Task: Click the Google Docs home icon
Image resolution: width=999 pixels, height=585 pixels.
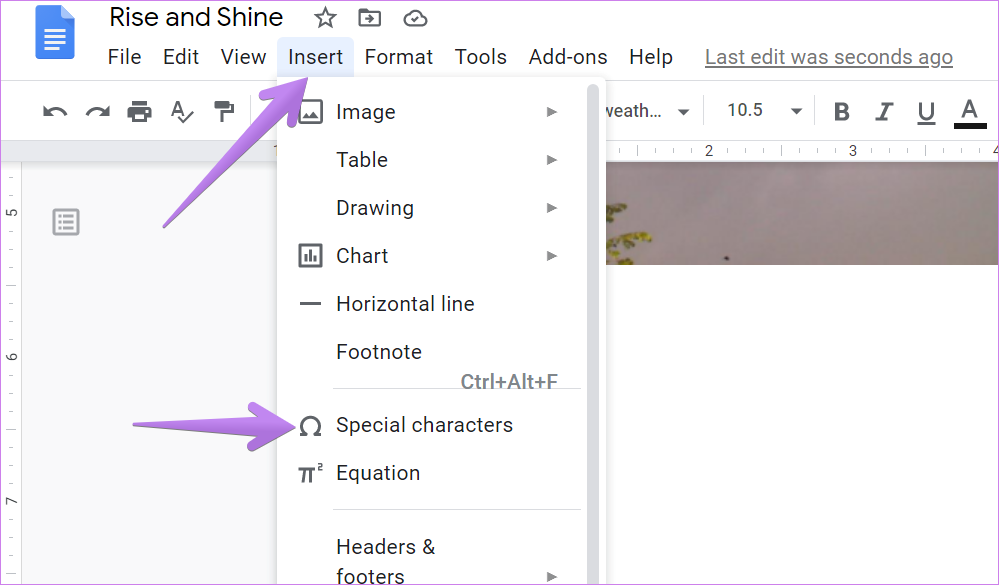Action: pyautogui.click(x=54, y=33)
